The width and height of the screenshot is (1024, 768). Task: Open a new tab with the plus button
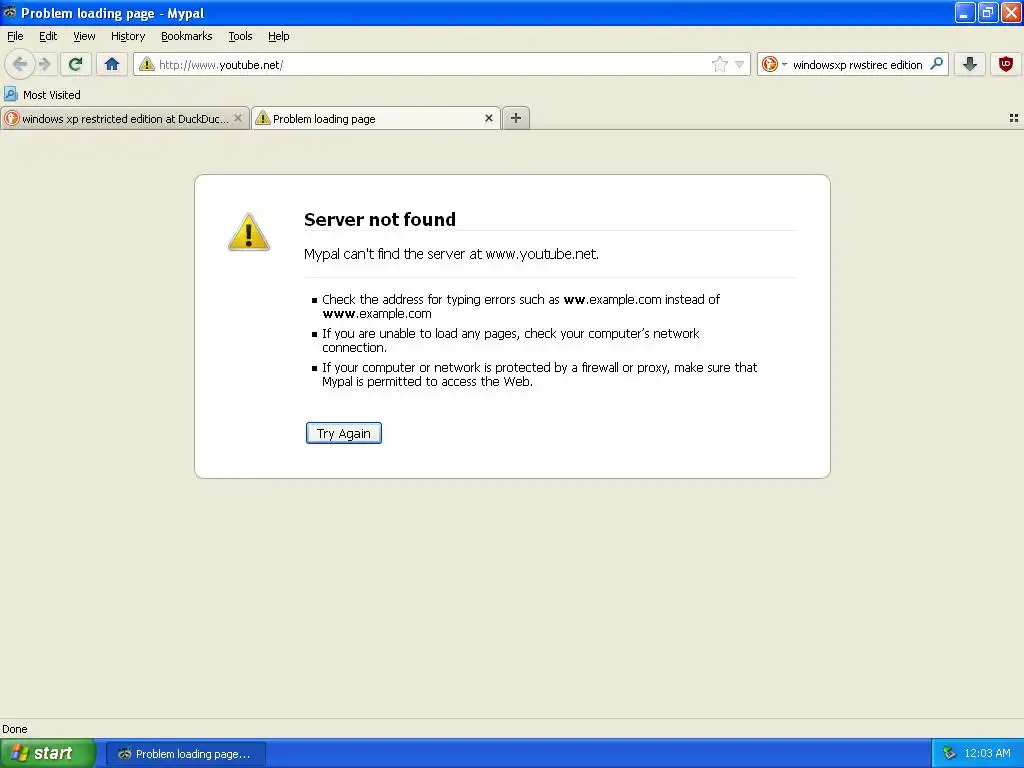coord(516,118)
